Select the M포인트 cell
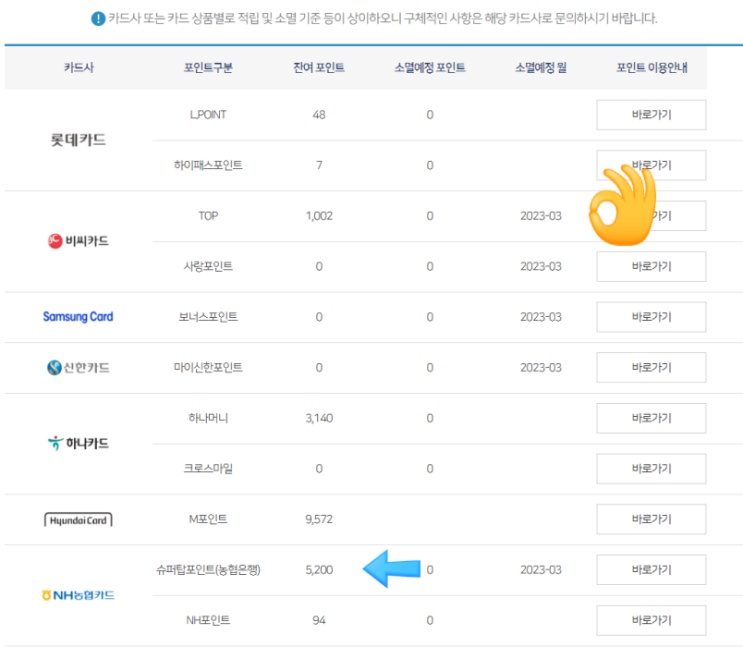This screenshot has height=647, width=743. tap(208, 519)
